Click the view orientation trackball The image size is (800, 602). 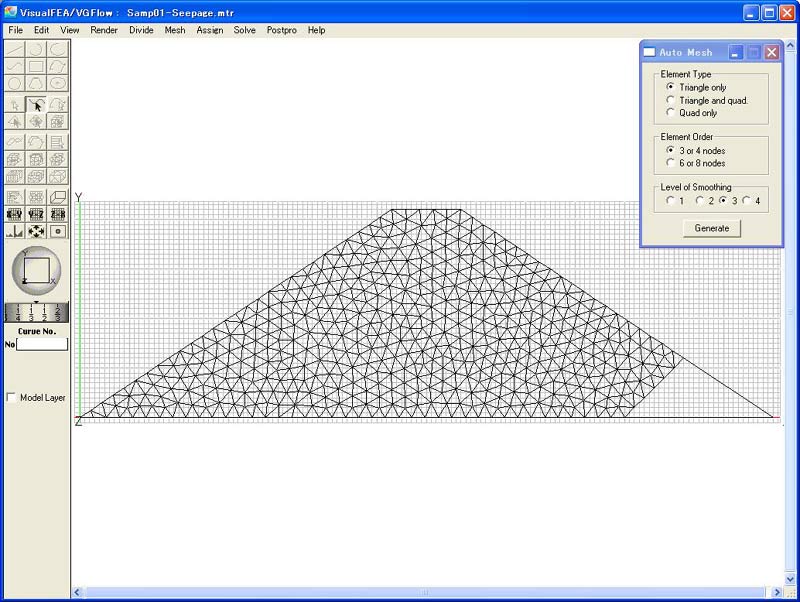coord(36,269)
